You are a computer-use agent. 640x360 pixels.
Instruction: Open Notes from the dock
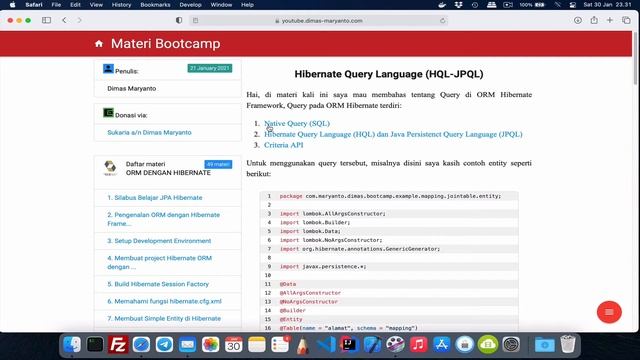257,345
